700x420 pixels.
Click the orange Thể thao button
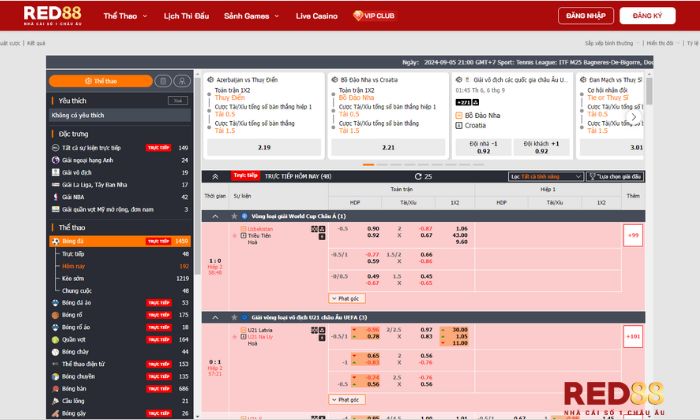coord(100,81)
